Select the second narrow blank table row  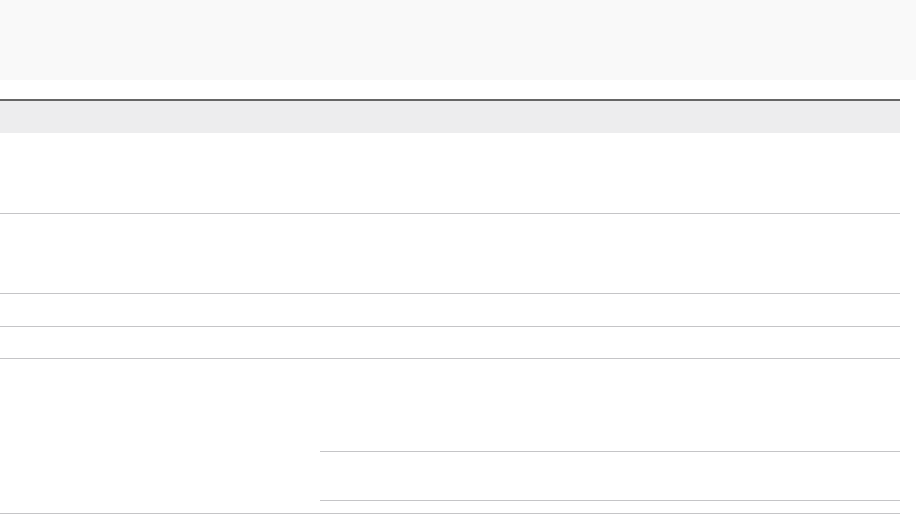[450, 342]
